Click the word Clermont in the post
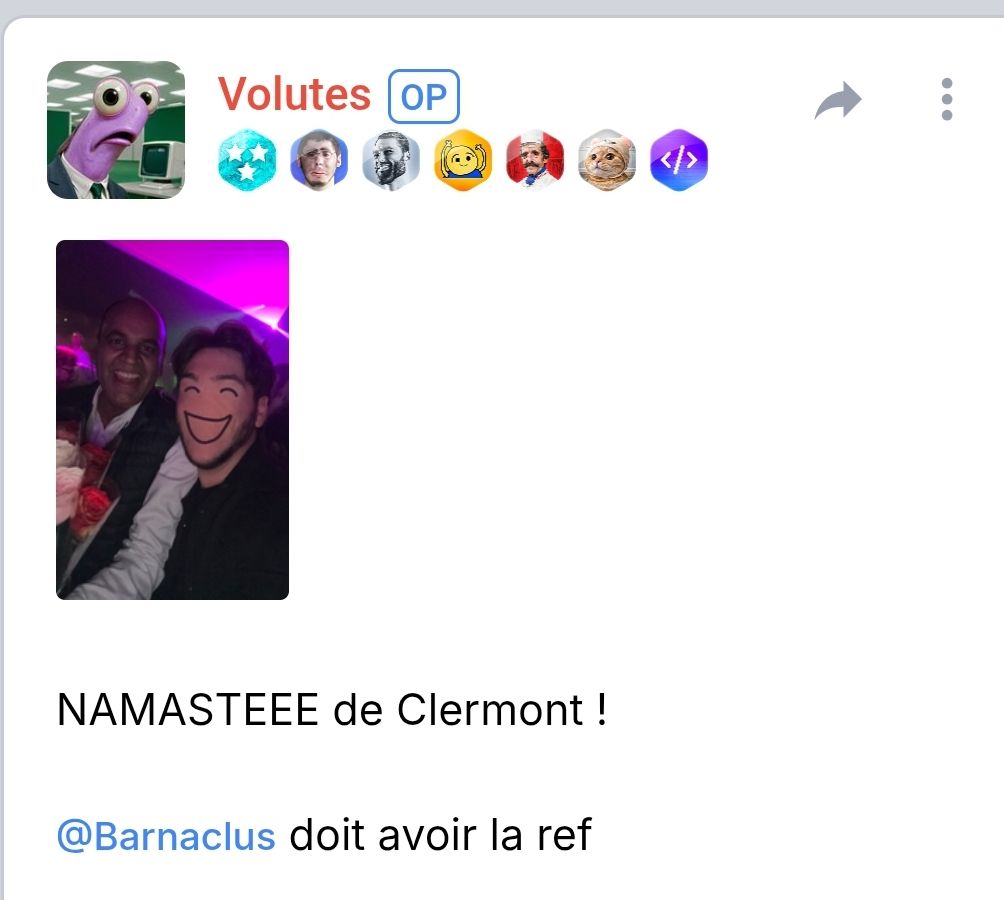1004x900 pixels. [489, 710]
